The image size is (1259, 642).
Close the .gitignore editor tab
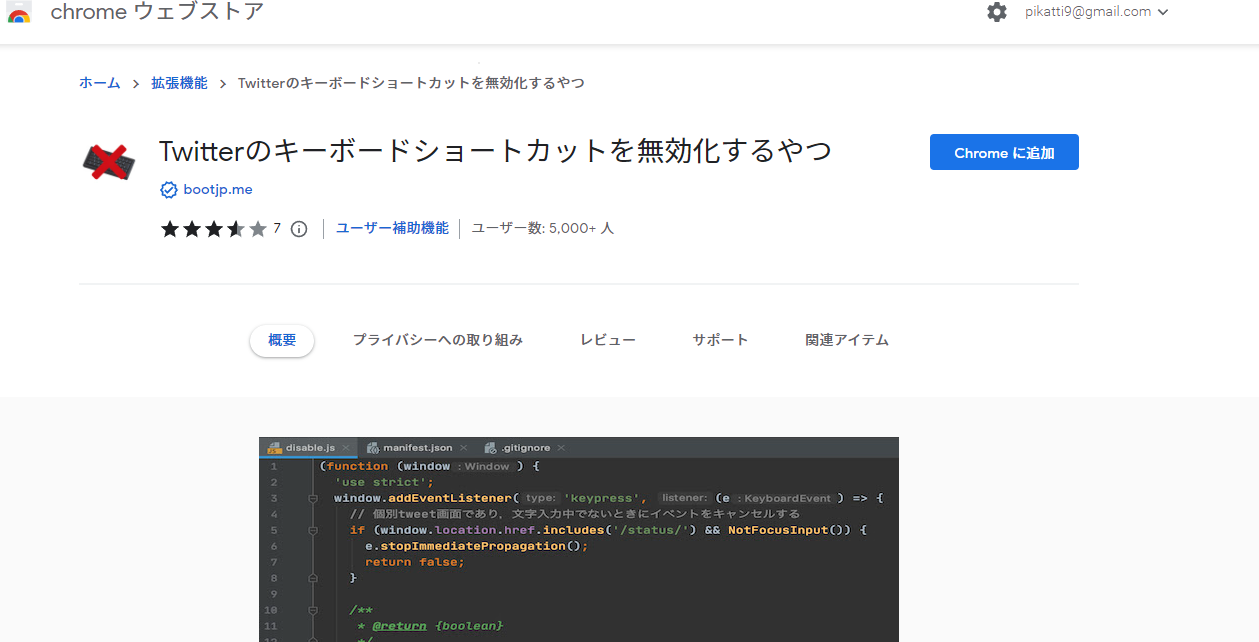[x=561, y=448]
